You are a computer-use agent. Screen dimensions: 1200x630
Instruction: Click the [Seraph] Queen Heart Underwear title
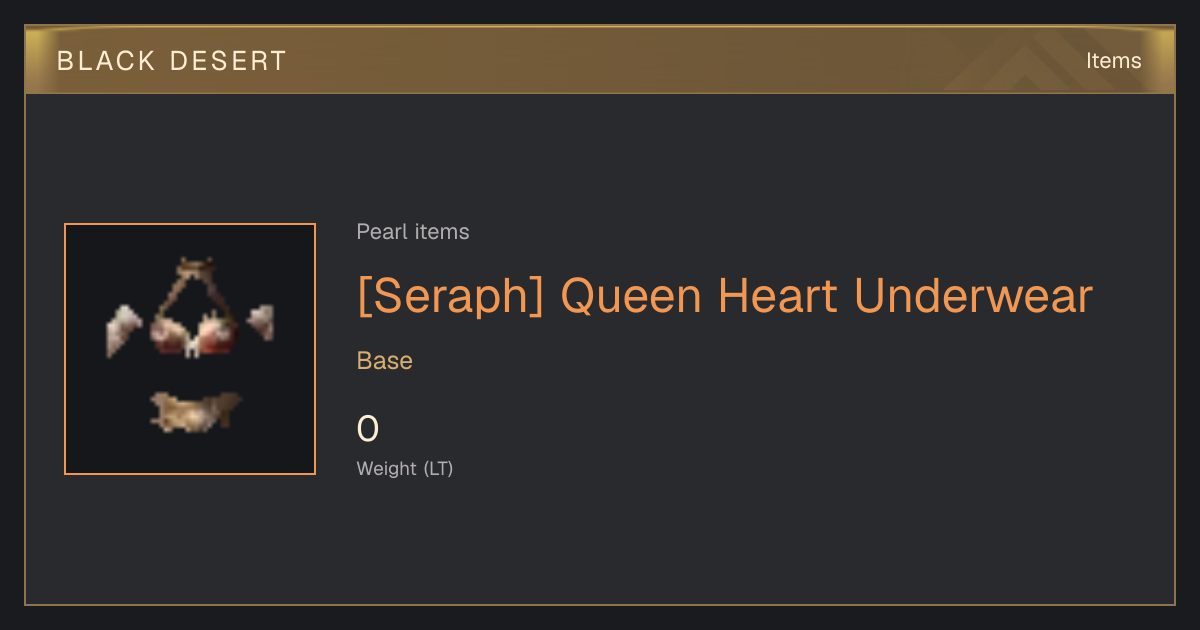(725, 296)
